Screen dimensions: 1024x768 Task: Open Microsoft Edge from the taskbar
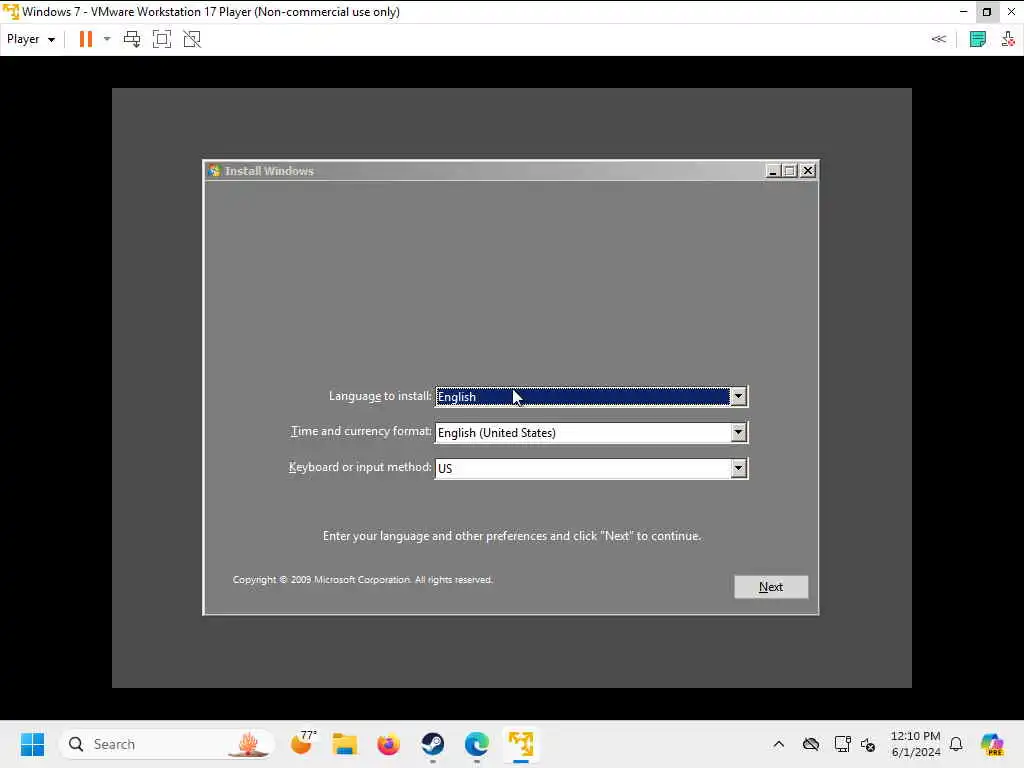[x=477, y=744]
